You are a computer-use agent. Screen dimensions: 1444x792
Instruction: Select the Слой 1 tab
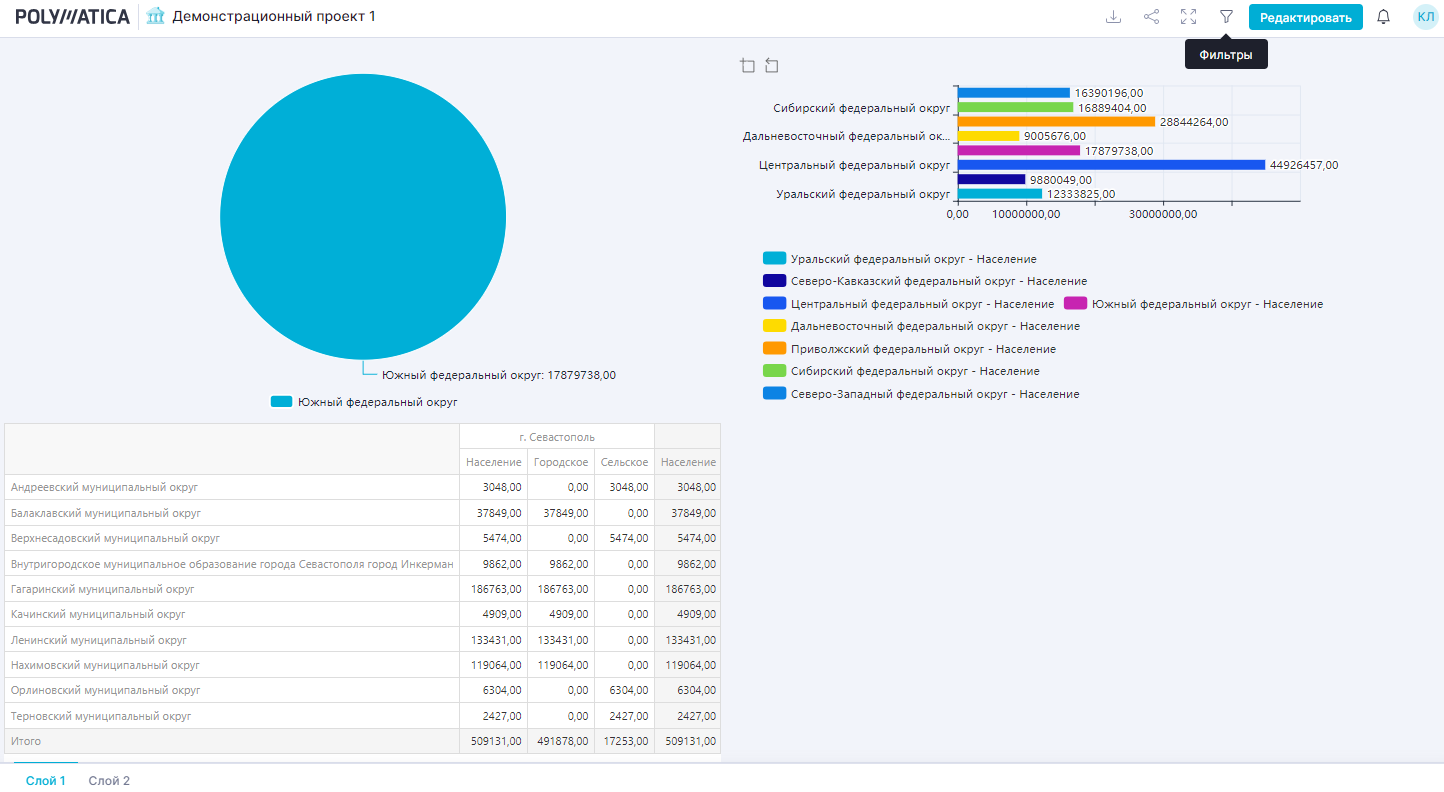click(46, 781)
